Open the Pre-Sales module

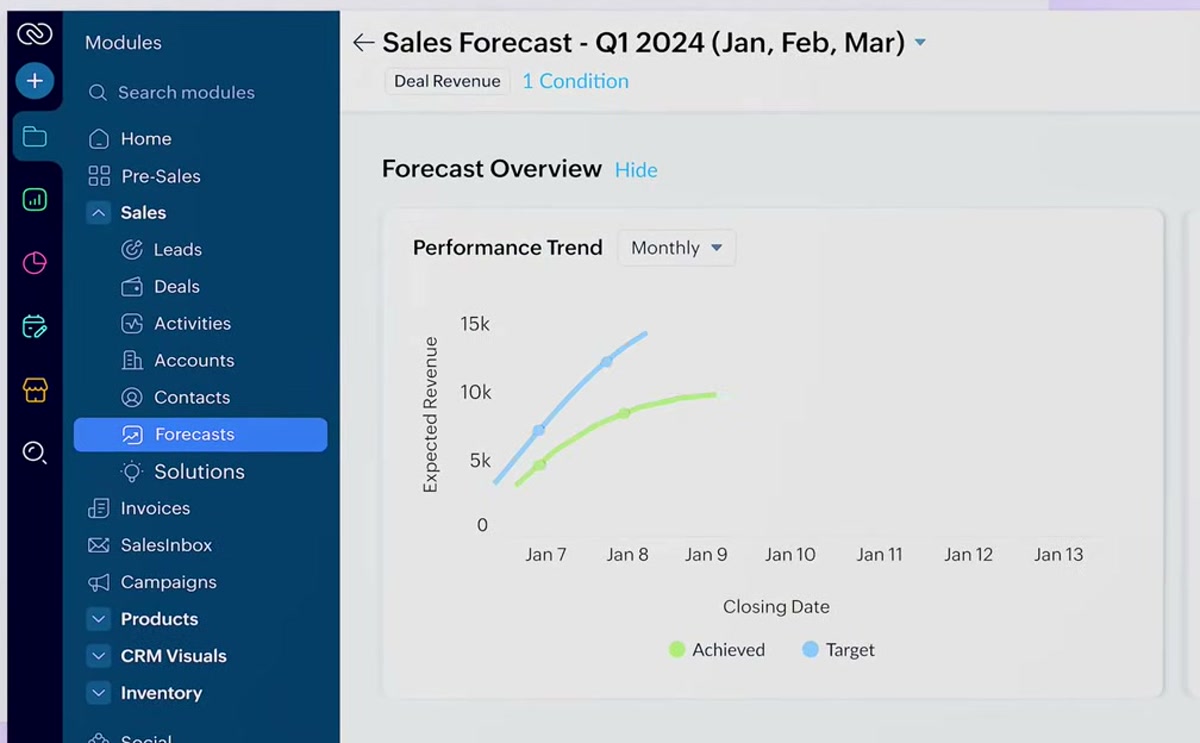tap(161, 176)
